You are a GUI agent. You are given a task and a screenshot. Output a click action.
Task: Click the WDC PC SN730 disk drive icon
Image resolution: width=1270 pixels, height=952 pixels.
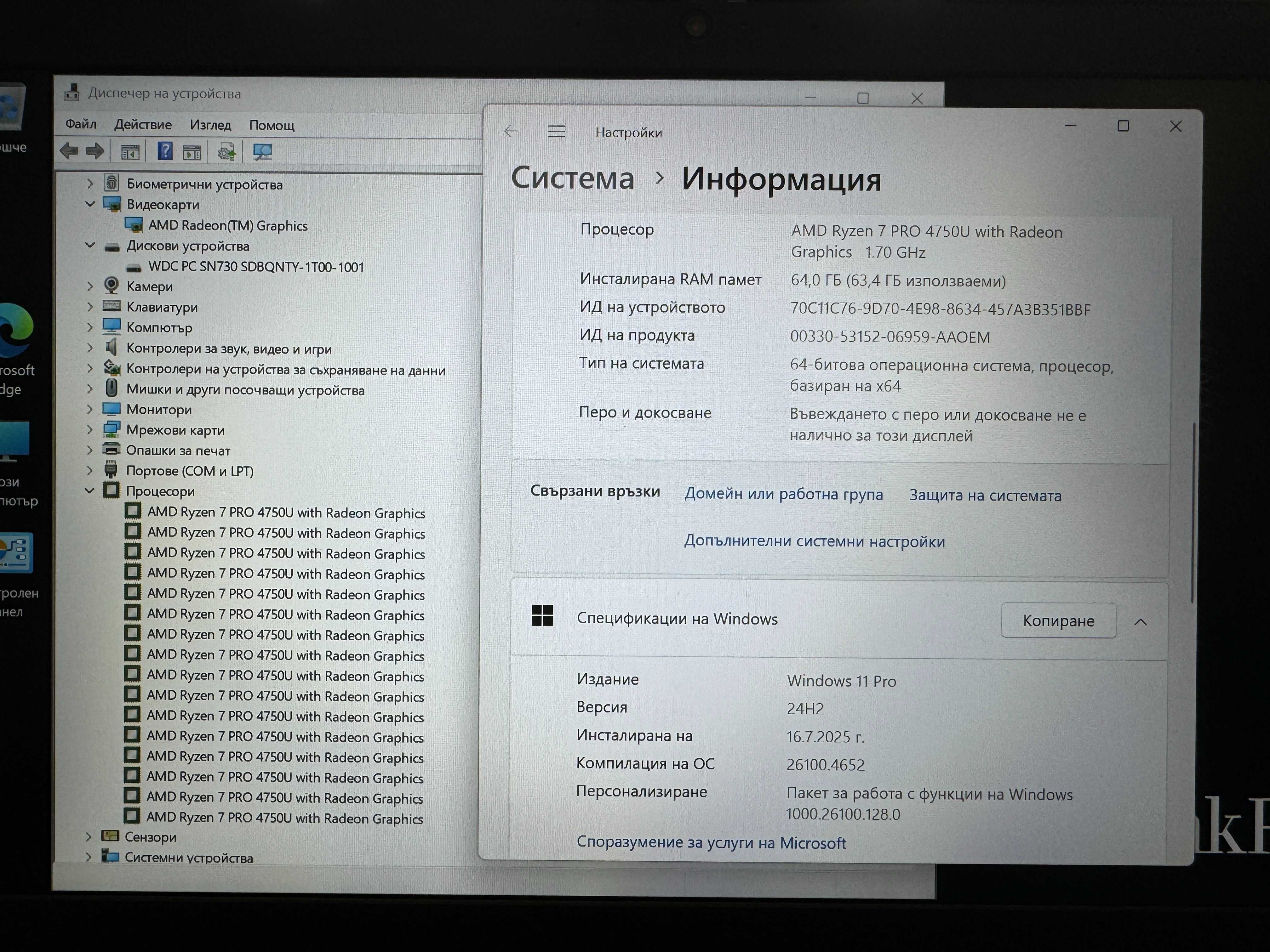pyautogui.click(x=134, y=267)
